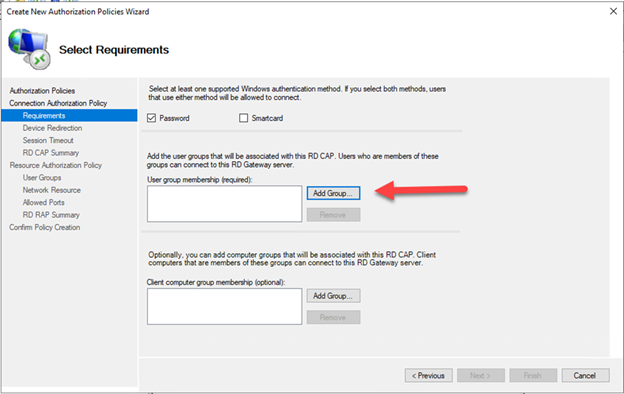Go to Connection Authorization Policy step
Screen dimensions: 624x394
[58, 103]
